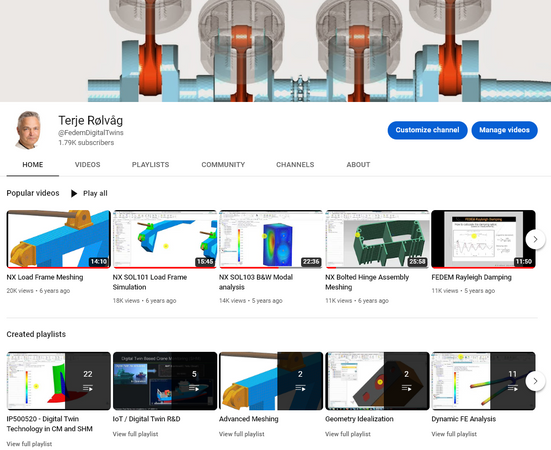Click the engine crankshaft channel banner image
Screen dimensions: 551x450
276,51
